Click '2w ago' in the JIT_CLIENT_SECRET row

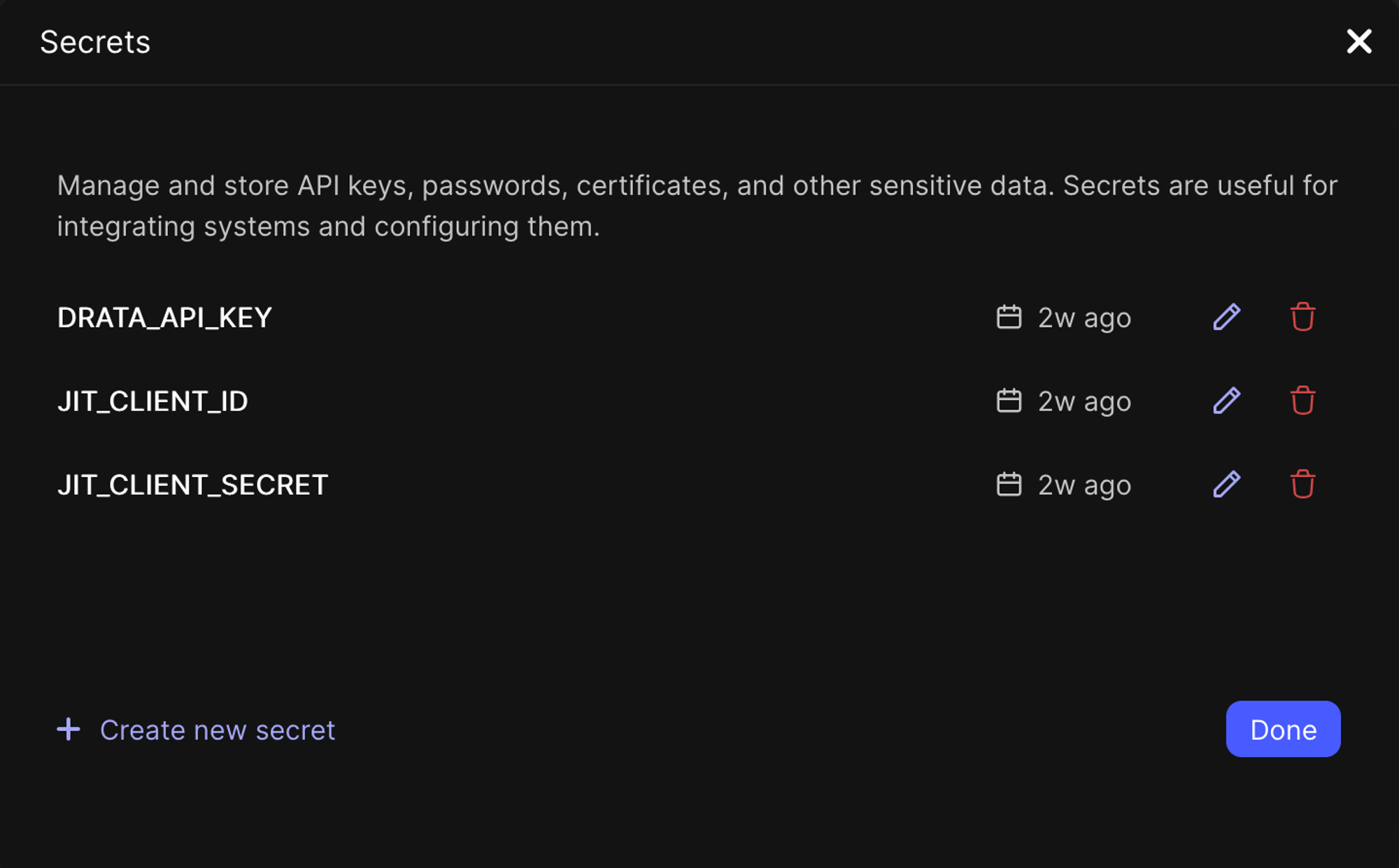click(1084, 485)
